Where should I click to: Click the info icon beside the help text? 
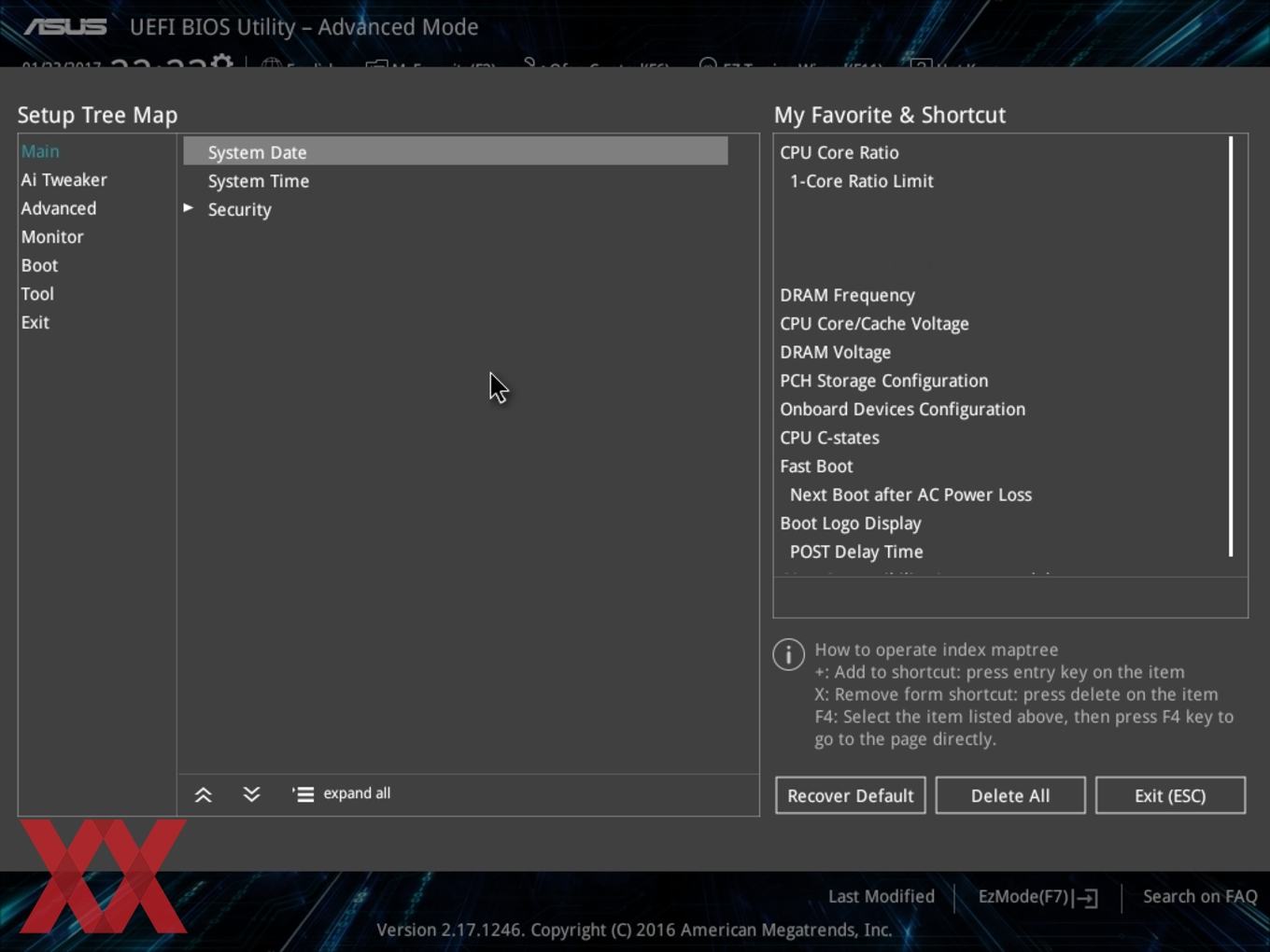pos(789,654)
